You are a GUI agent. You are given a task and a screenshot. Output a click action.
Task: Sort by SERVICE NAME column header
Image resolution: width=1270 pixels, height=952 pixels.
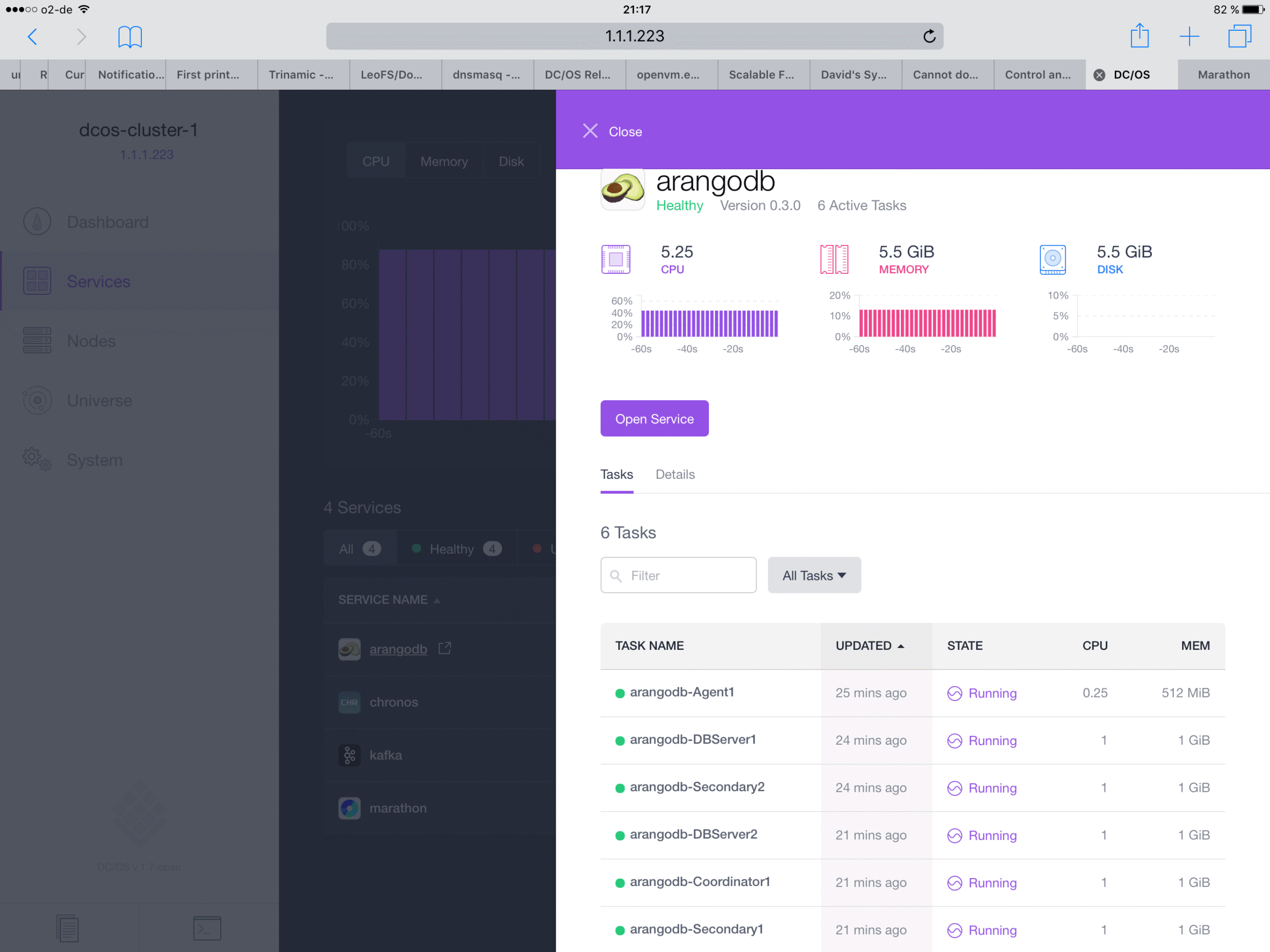coord(389,599)
